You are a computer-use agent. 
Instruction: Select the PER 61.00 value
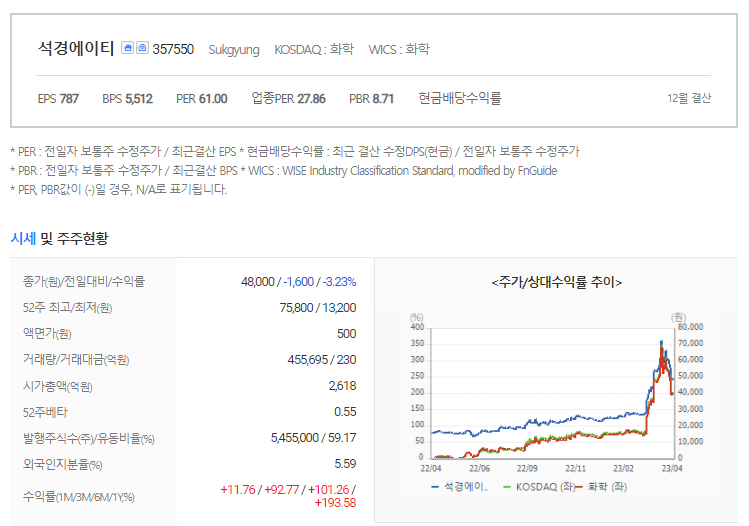(x=202, y=98)
